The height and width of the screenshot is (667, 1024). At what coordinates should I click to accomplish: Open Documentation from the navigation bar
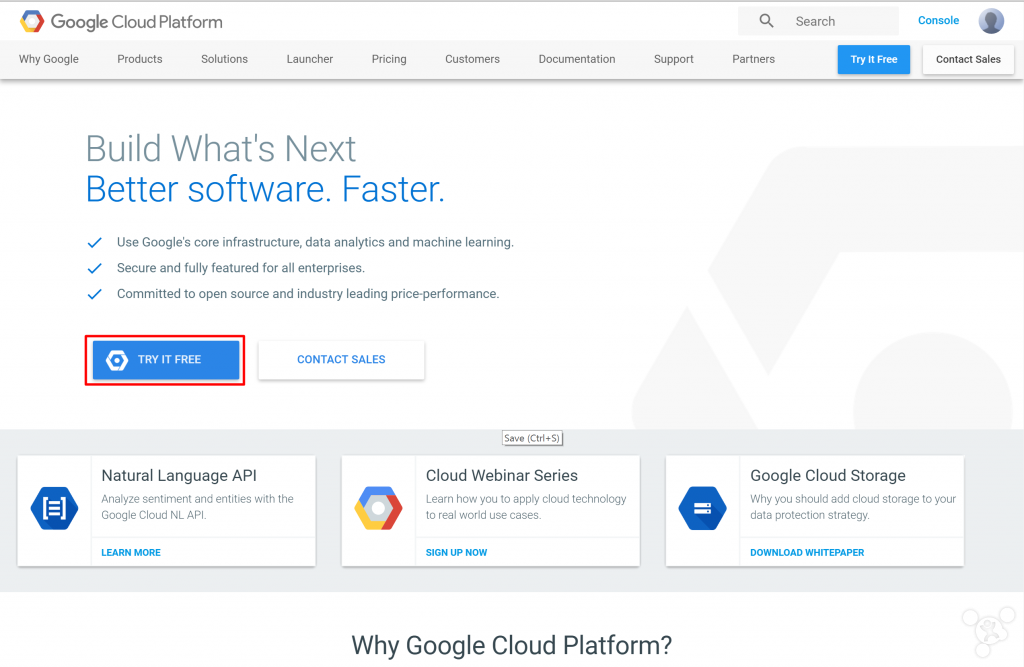pyautogui.click(x=577, y=59)
